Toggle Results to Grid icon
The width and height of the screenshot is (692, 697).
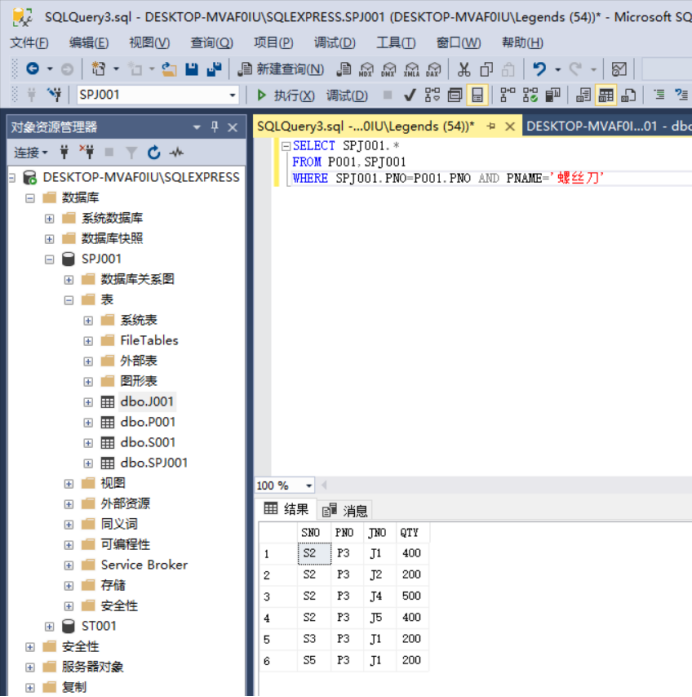click(x=606, y=95)
